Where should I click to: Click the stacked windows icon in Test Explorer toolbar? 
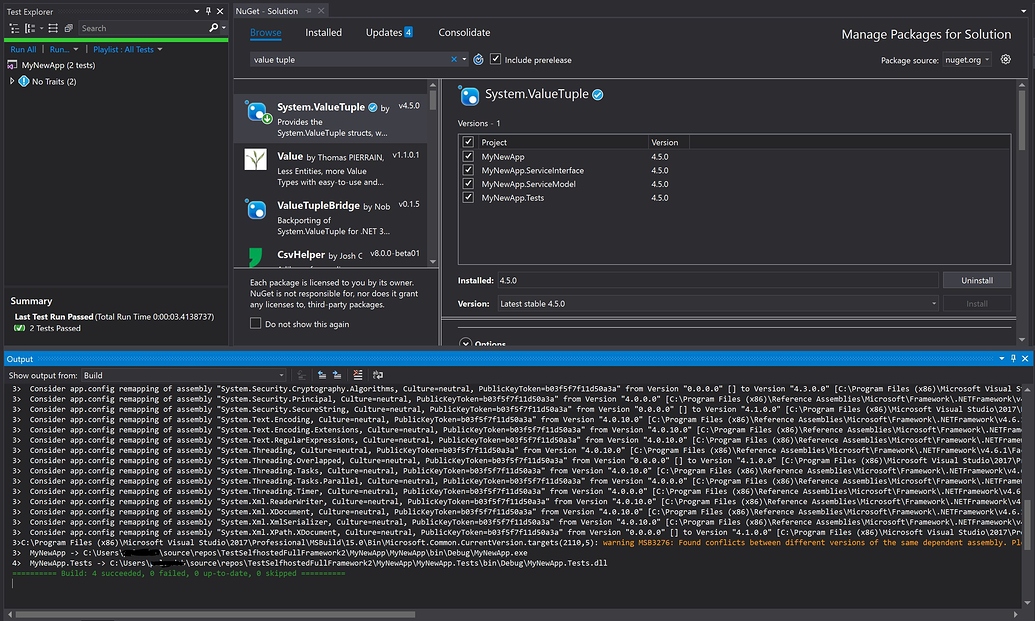pos(69,28)
